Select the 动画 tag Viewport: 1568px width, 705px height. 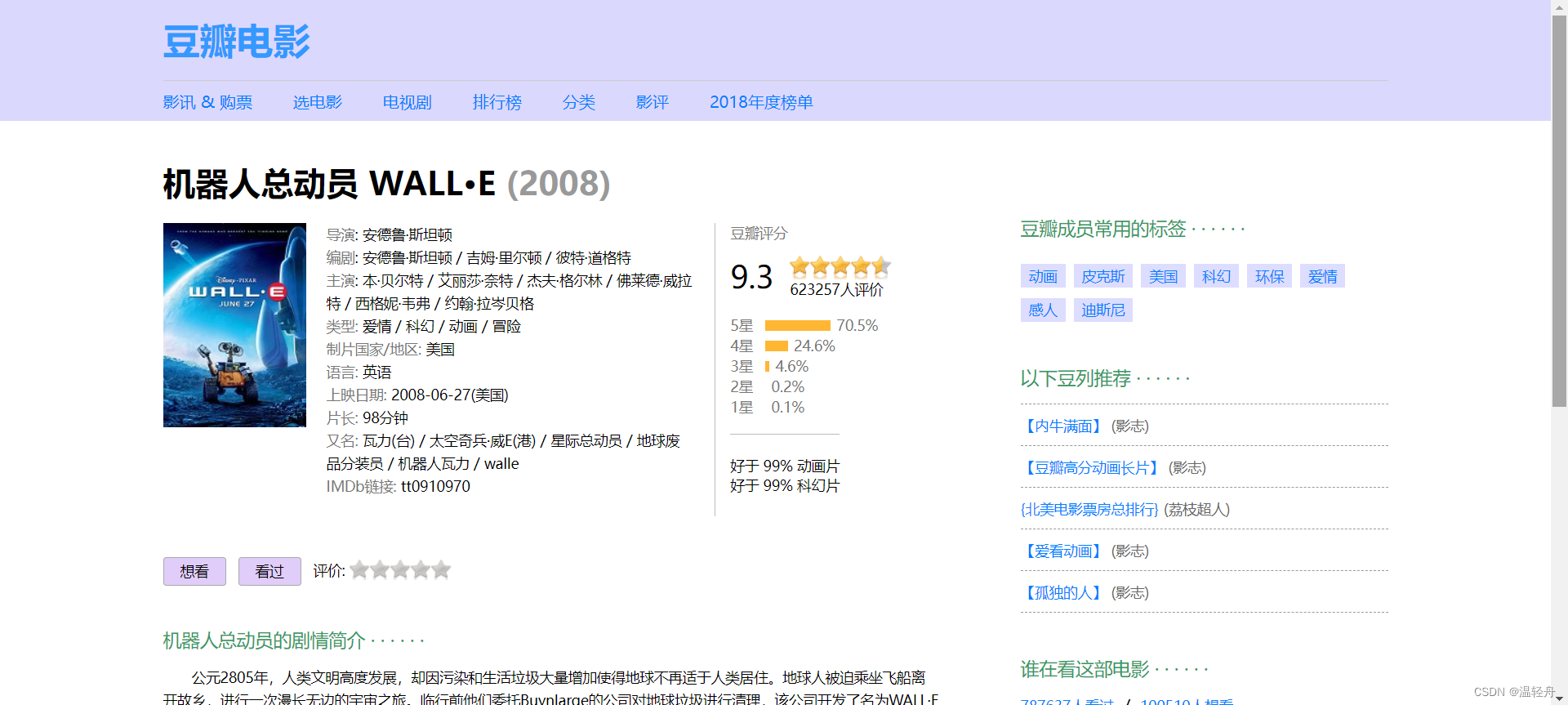pyautogui.click(x=1043, y=276)
